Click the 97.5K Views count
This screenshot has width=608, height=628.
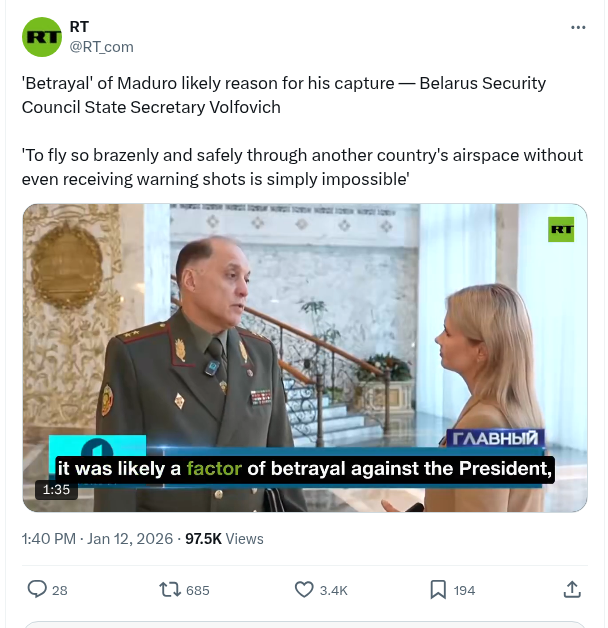(x=224, y=538)
